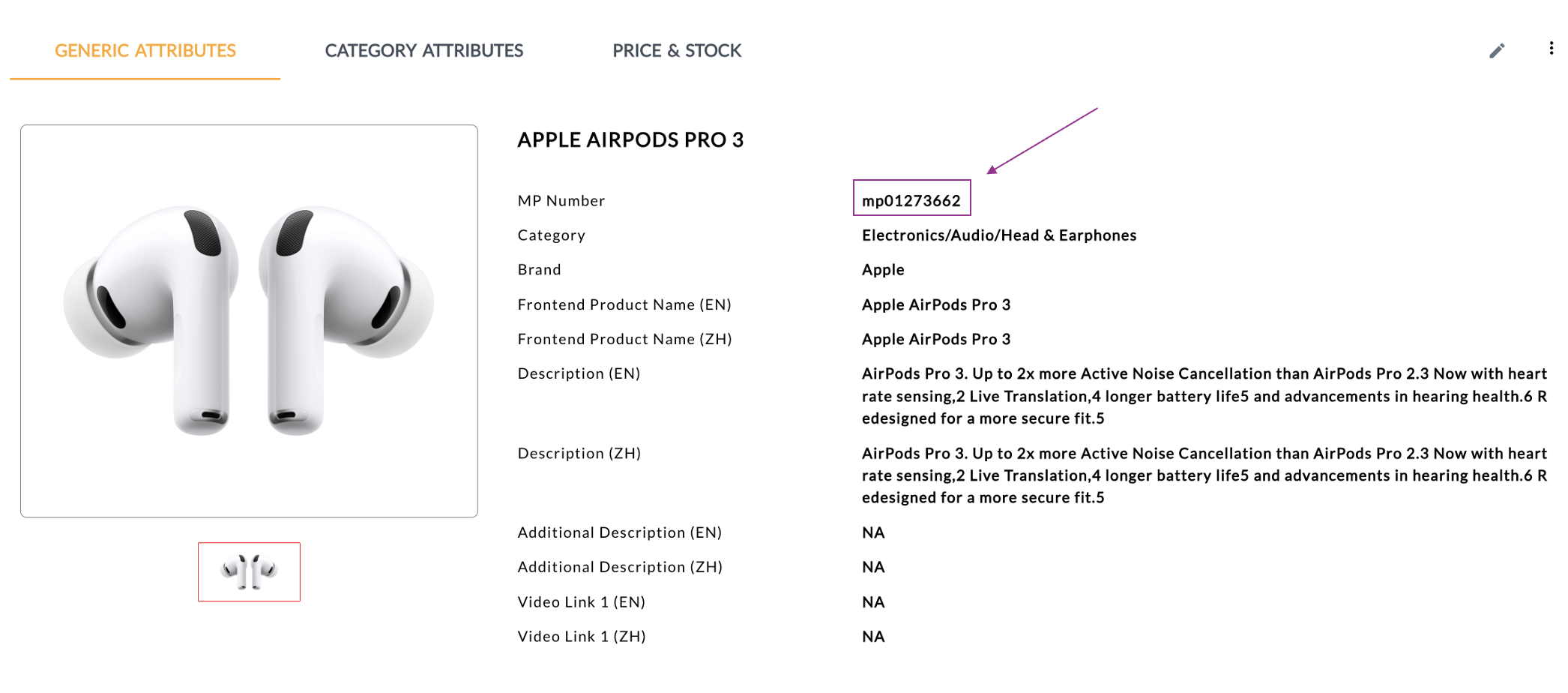Click the Frontend Product Name (ZH) value
1568x693 pixels.
point(935,339)
